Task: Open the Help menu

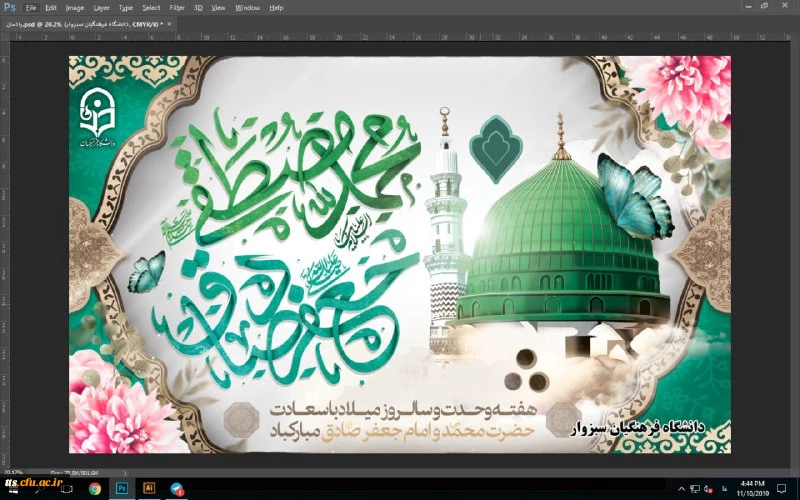Action: [276, 7]
